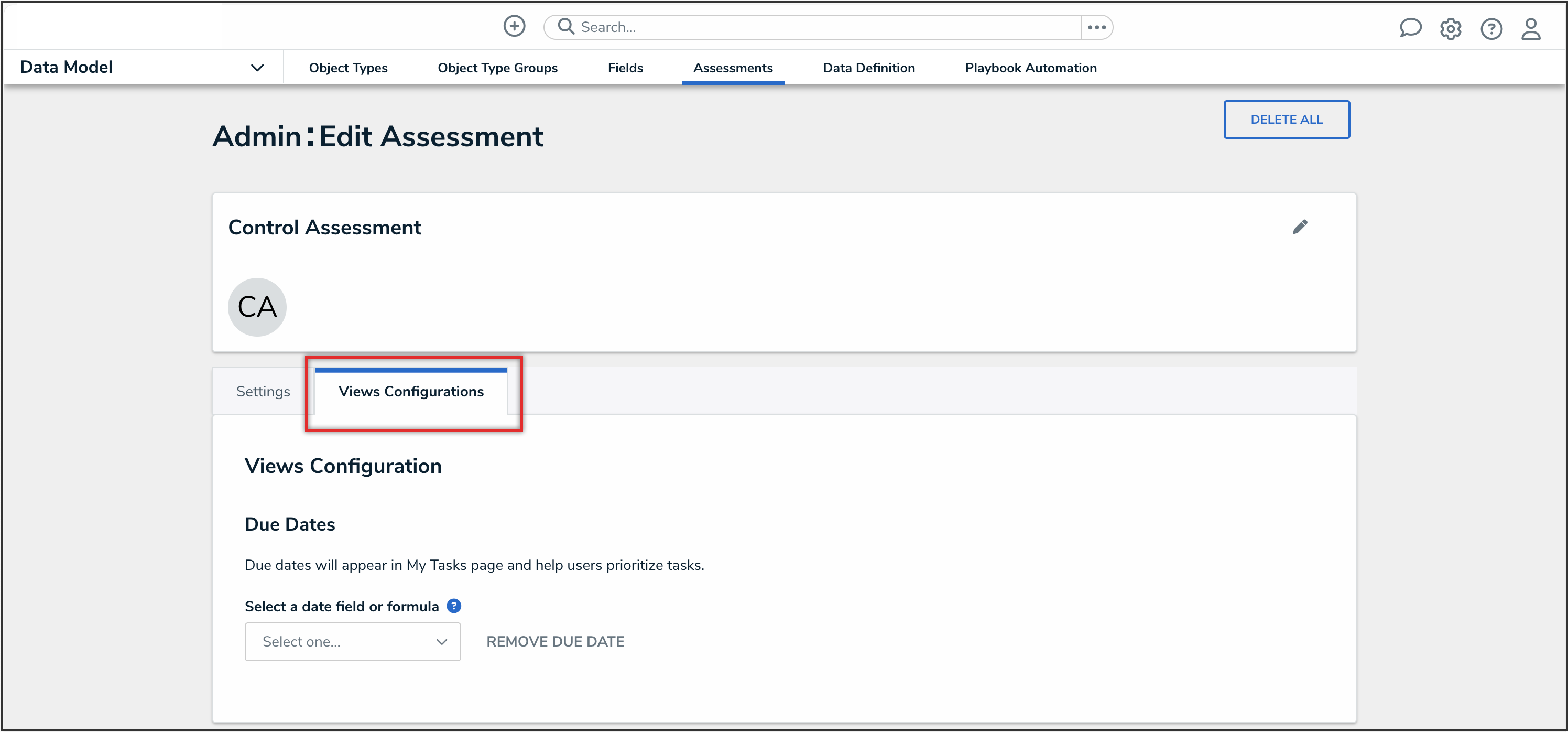This screenshot has width=1568, height=732.
Task: Click the search magnifier icon
Action: click(565, 26)
